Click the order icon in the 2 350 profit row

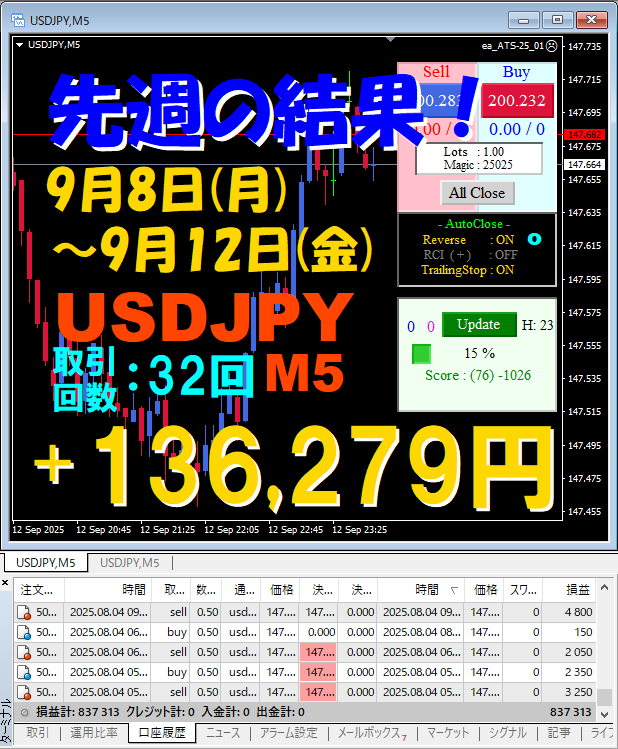point(24,673)
